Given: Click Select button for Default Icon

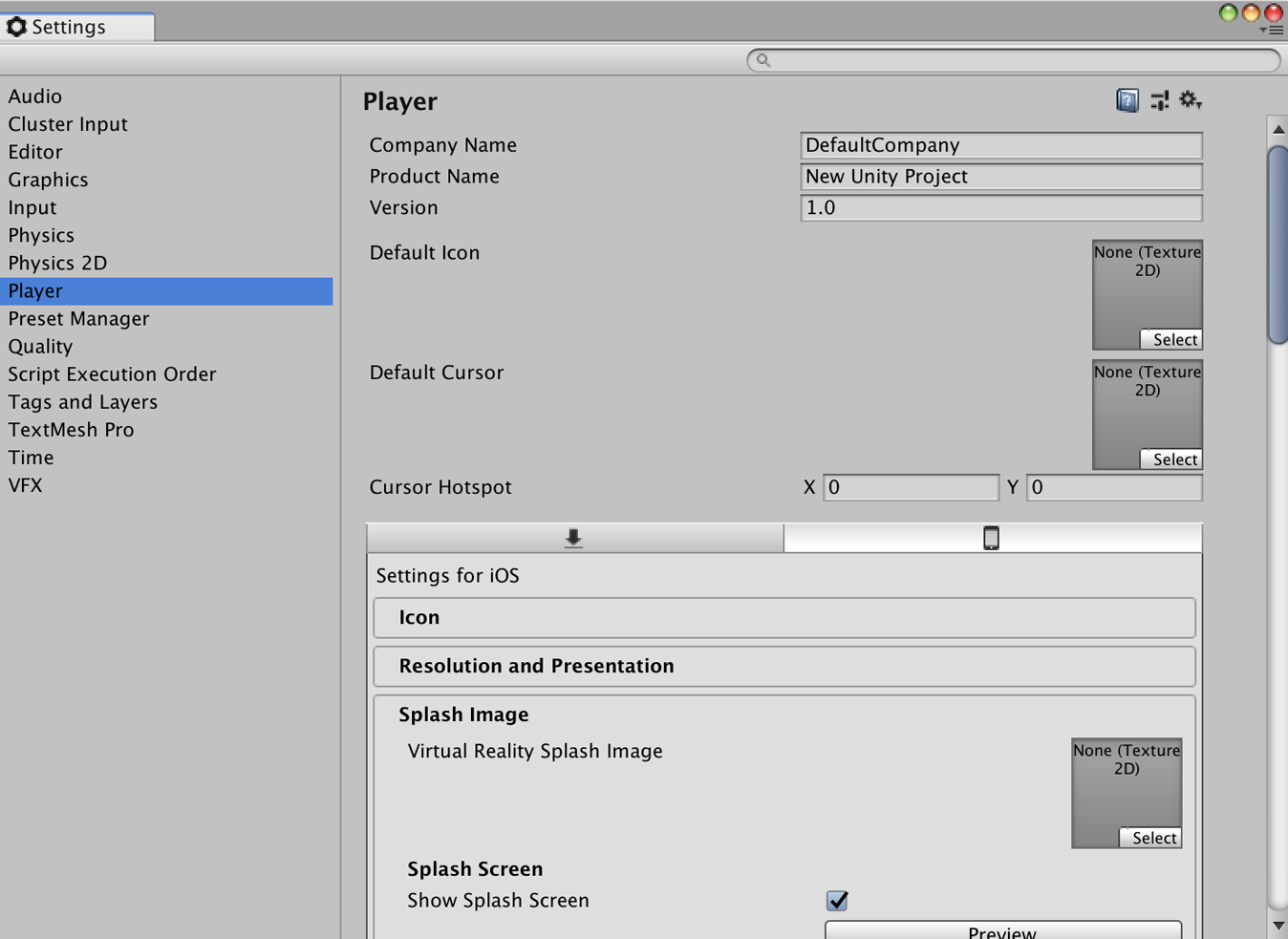Looking at the screenshot, I should pyautogui.click(x=1171, y=339).
